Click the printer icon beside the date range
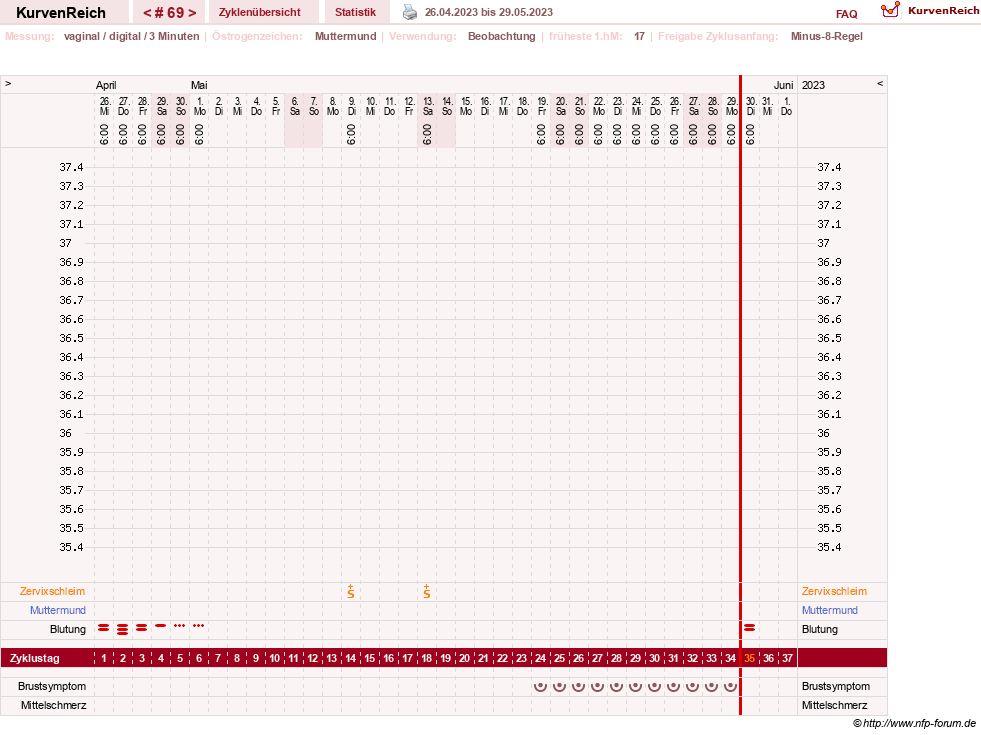Viewport: 981px width, 735px height. point(409,12)
